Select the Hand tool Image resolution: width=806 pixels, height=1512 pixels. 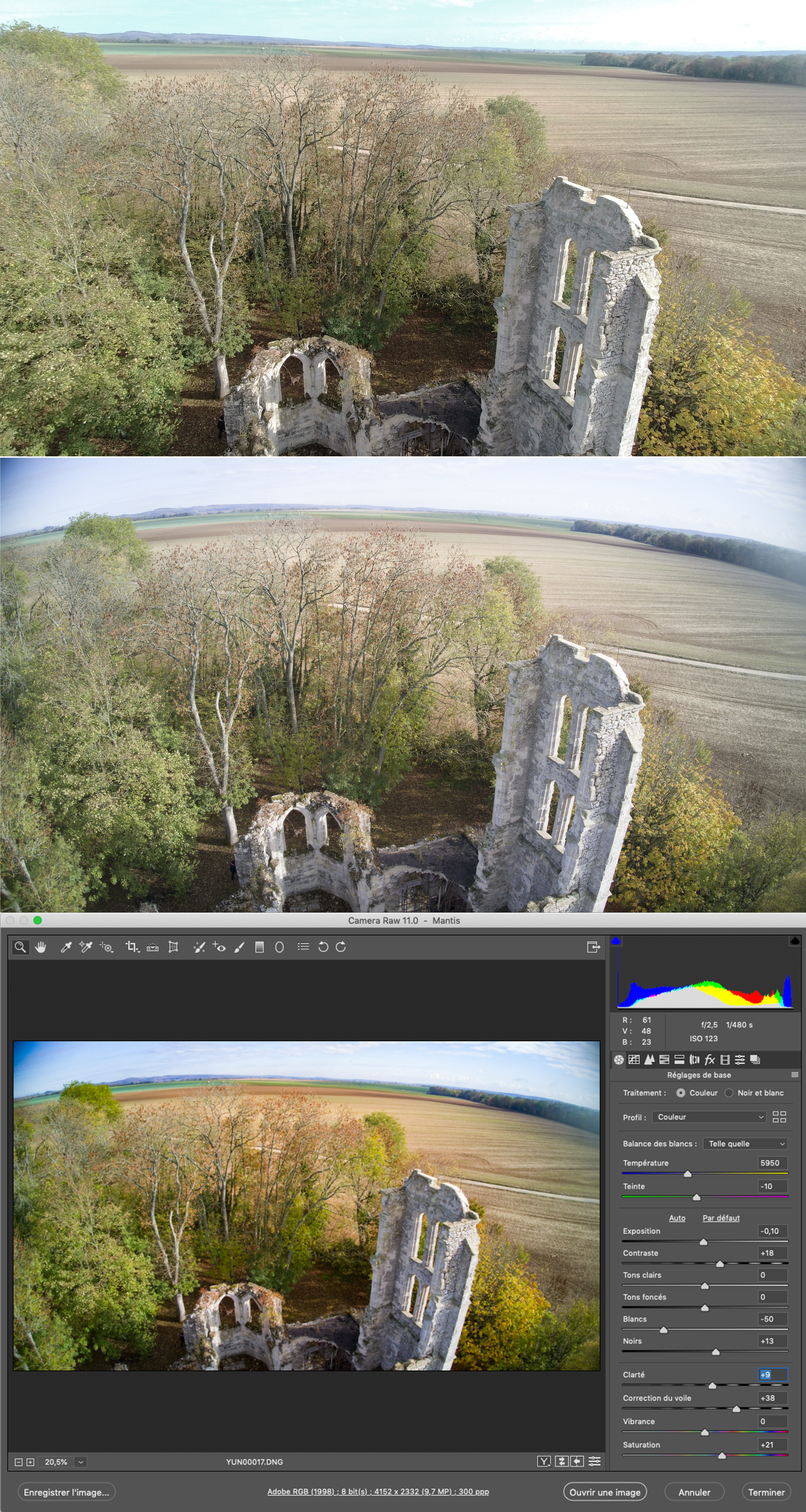(x=41, y=947)
